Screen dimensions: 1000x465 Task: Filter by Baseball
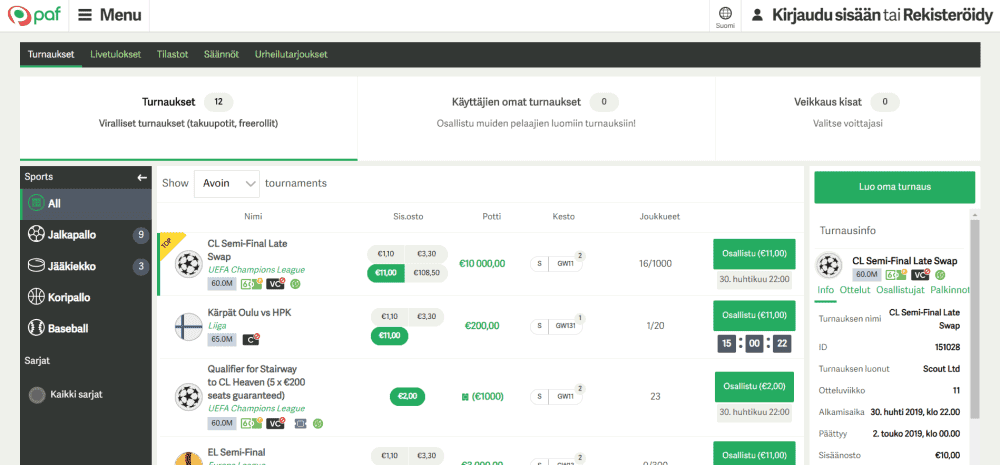pyautogui.click(x=86, y=328)
